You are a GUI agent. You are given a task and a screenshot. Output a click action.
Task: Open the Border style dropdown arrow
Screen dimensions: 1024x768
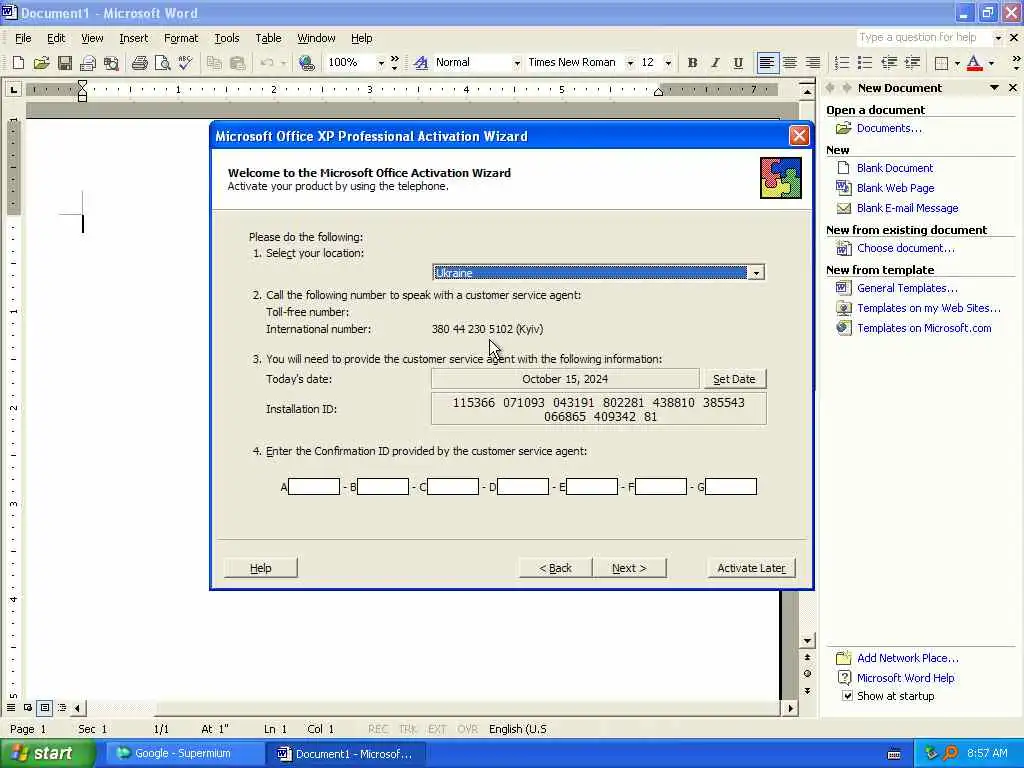(x=957, y=63)
